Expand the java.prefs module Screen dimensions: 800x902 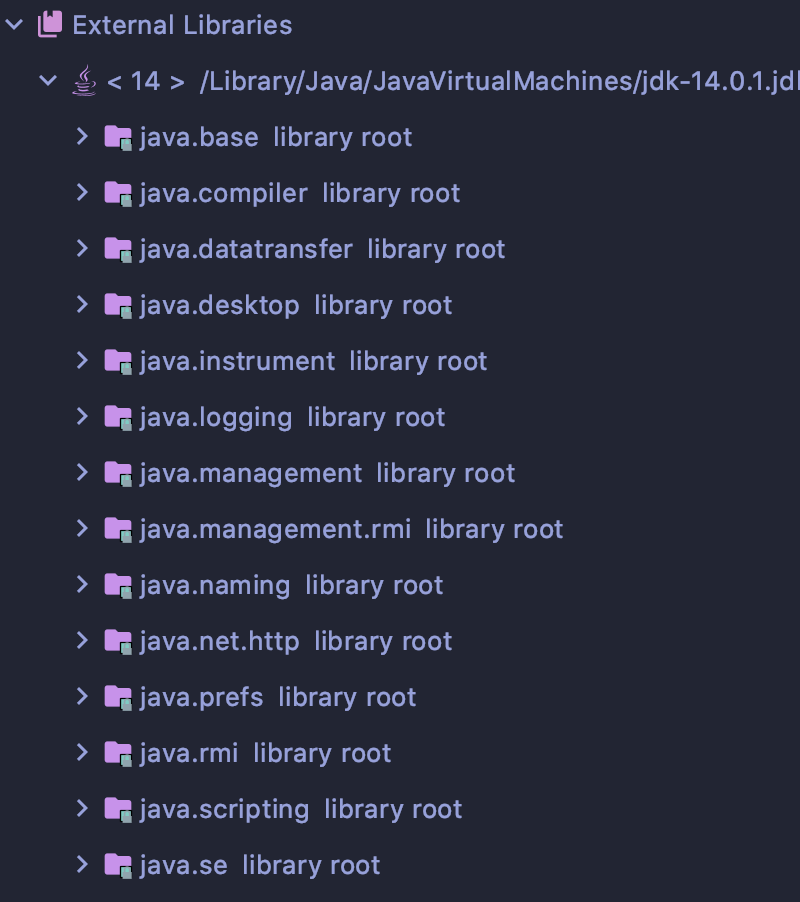(82, 697)
